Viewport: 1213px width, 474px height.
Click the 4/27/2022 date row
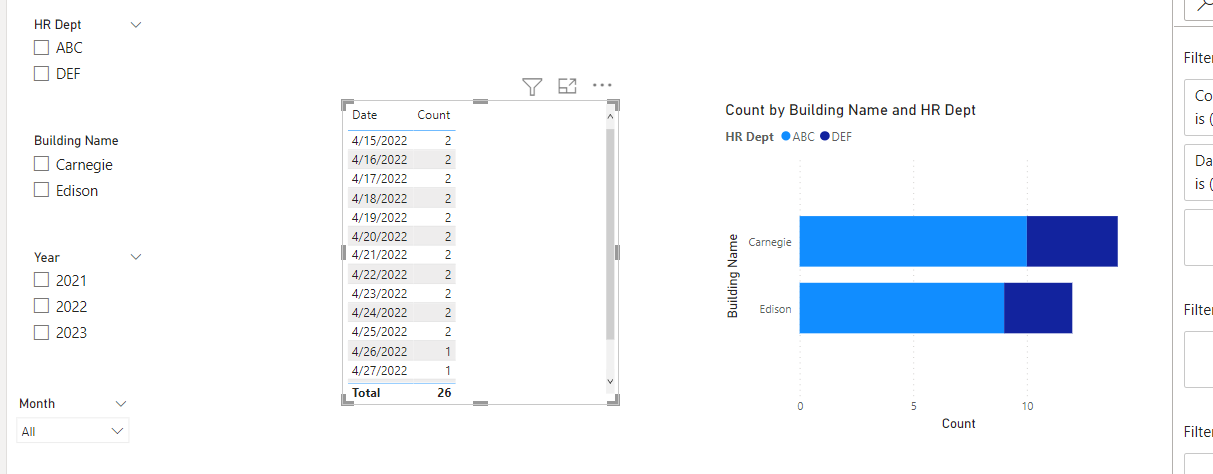click(401, 370)
